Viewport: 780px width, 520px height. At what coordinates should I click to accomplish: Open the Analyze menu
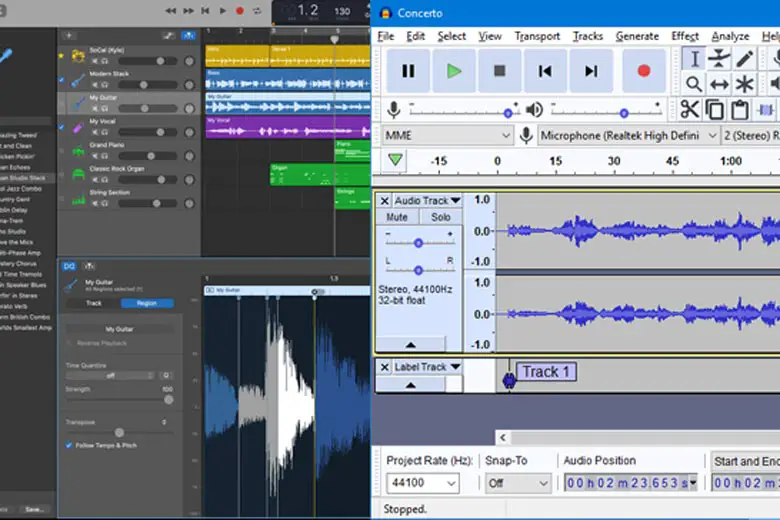click(x=730, y=36)
